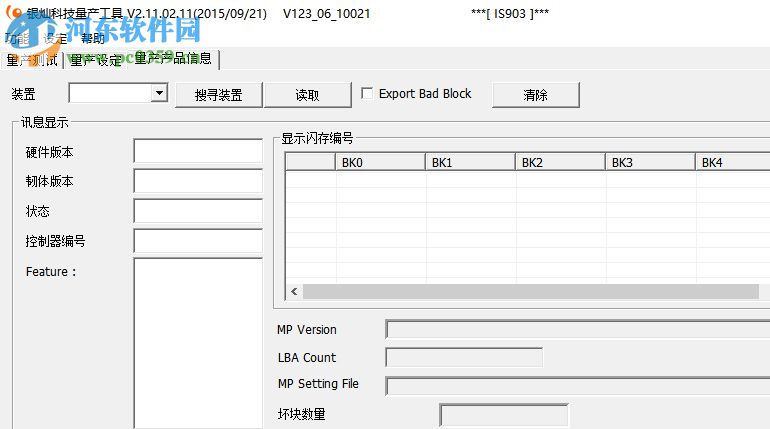Open the 帮助 menu
Viewport: 770px width, 429px height.
point(93,38)
